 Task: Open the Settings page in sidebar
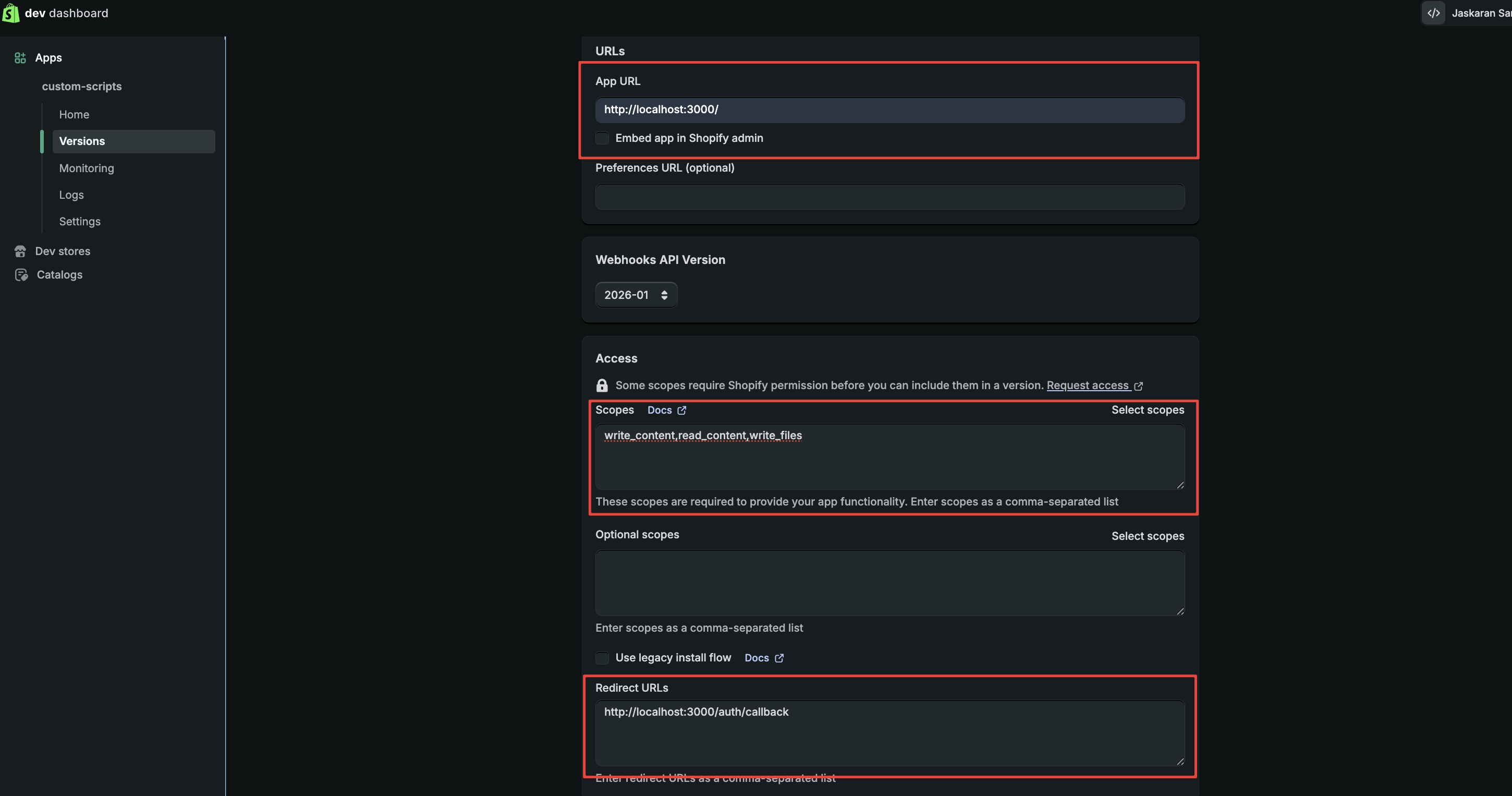coord(79,221)
